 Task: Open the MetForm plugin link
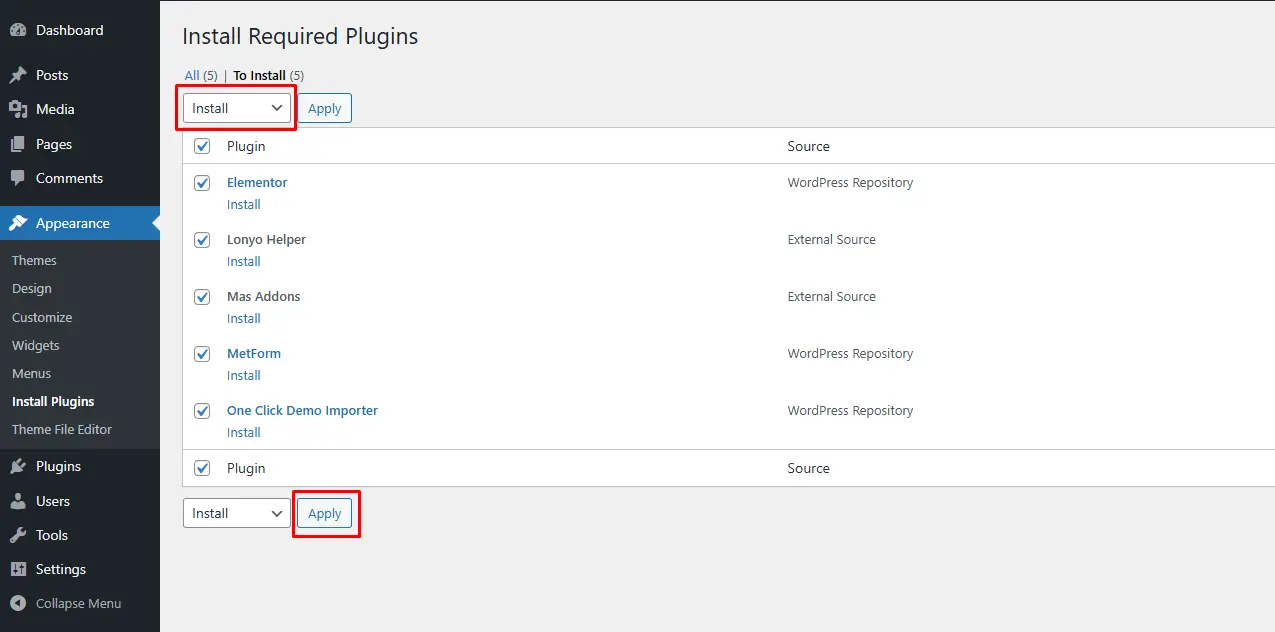point(254,353)
